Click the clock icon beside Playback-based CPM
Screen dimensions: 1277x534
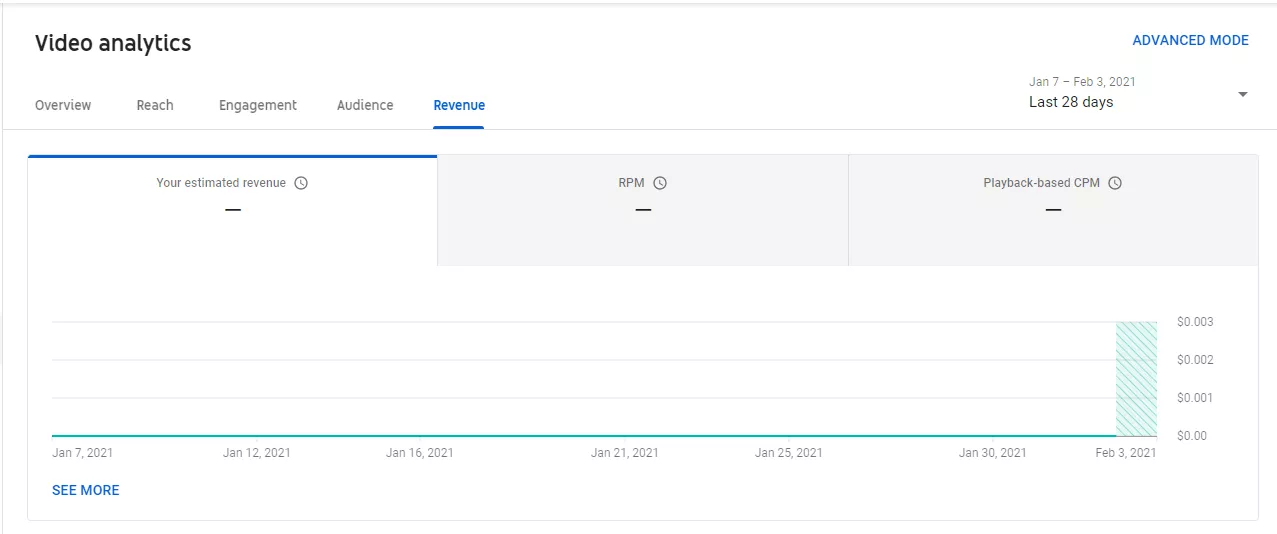click(1115, 183)
